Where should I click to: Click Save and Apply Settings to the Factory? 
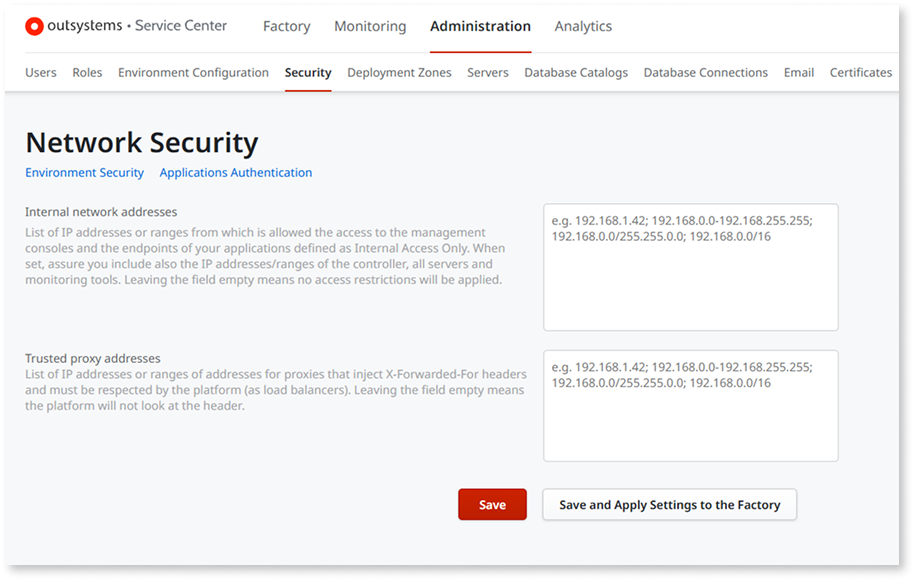click(670, 504)
